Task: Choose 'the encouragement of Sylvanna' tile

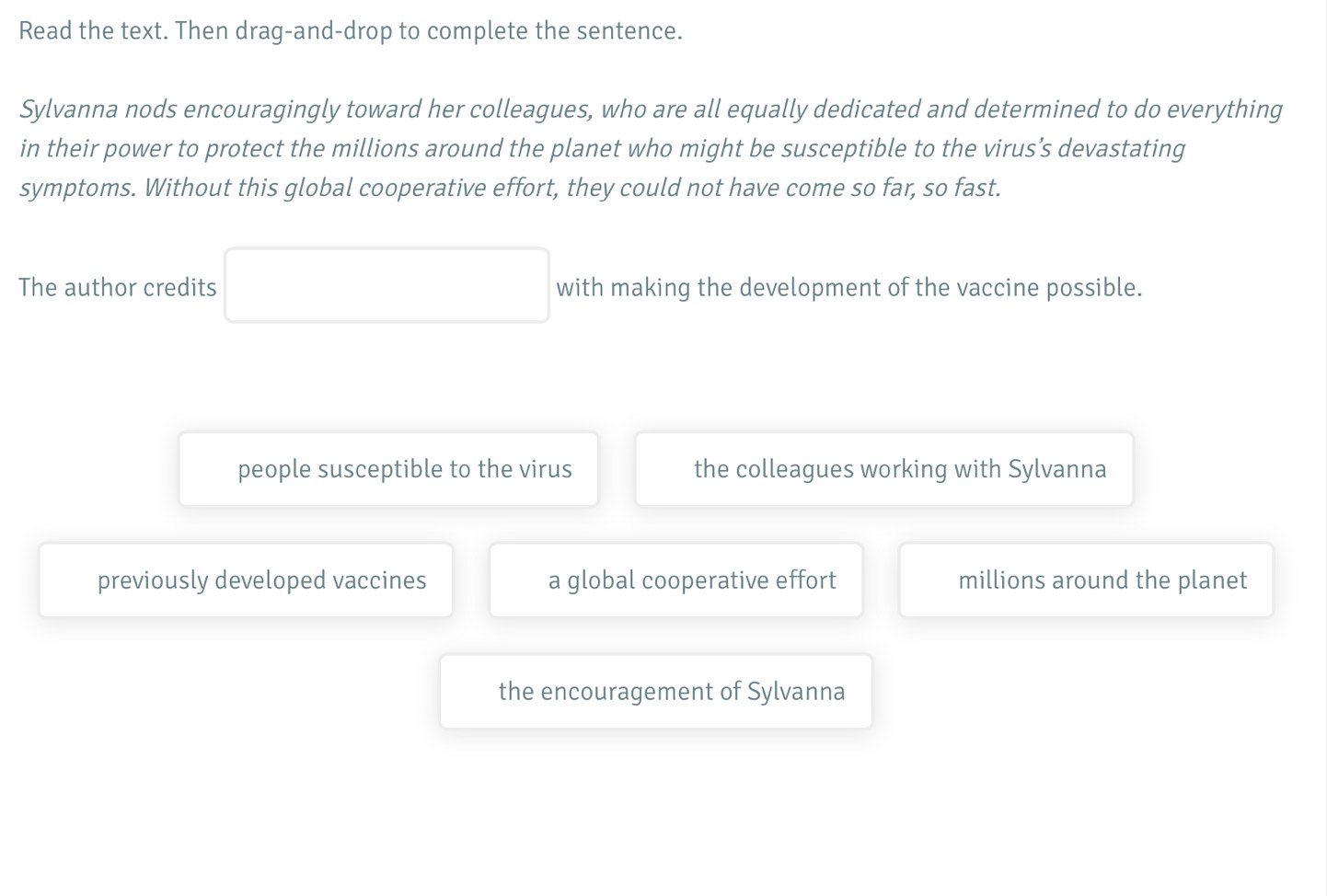Action: tap(655, 692)
